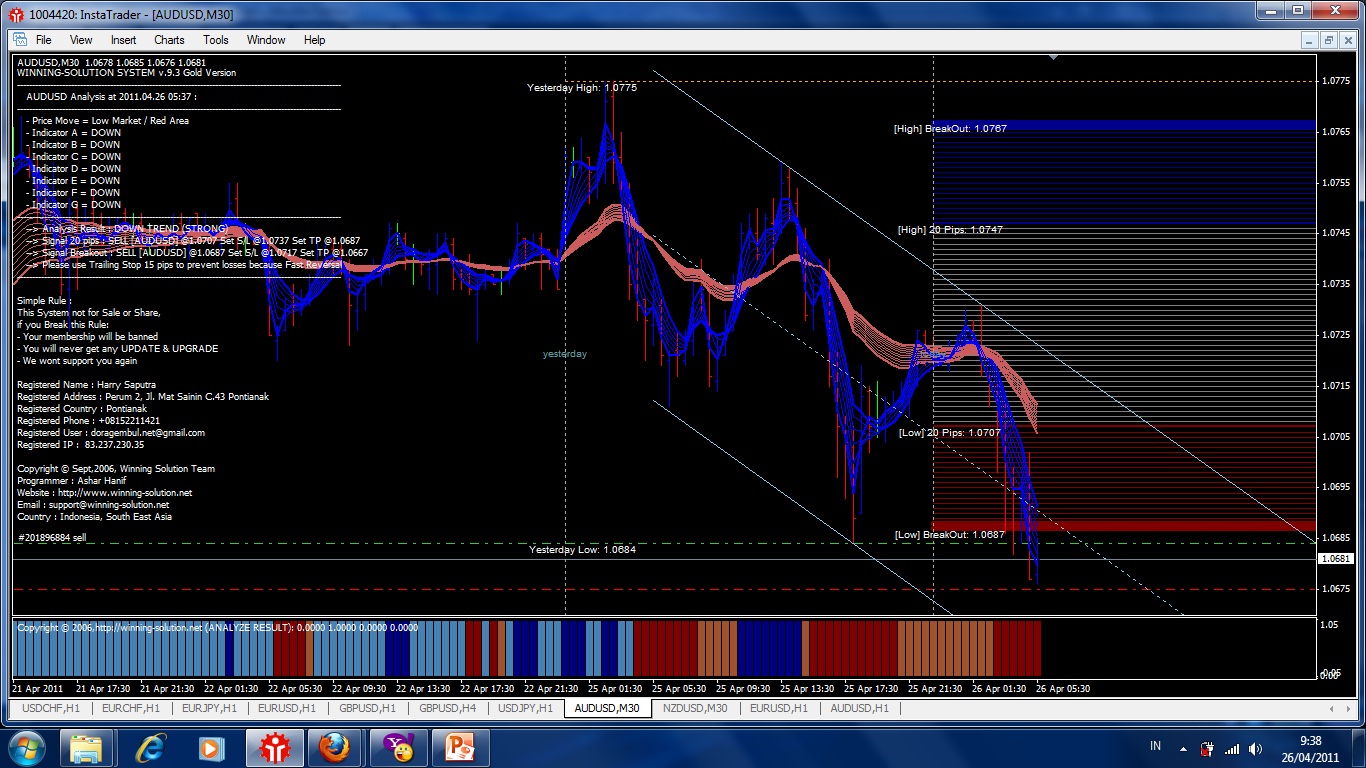1366x768 pixels.
Task: Switch to the GBPUSD,H4 chart tab
Action: point(447,708)
